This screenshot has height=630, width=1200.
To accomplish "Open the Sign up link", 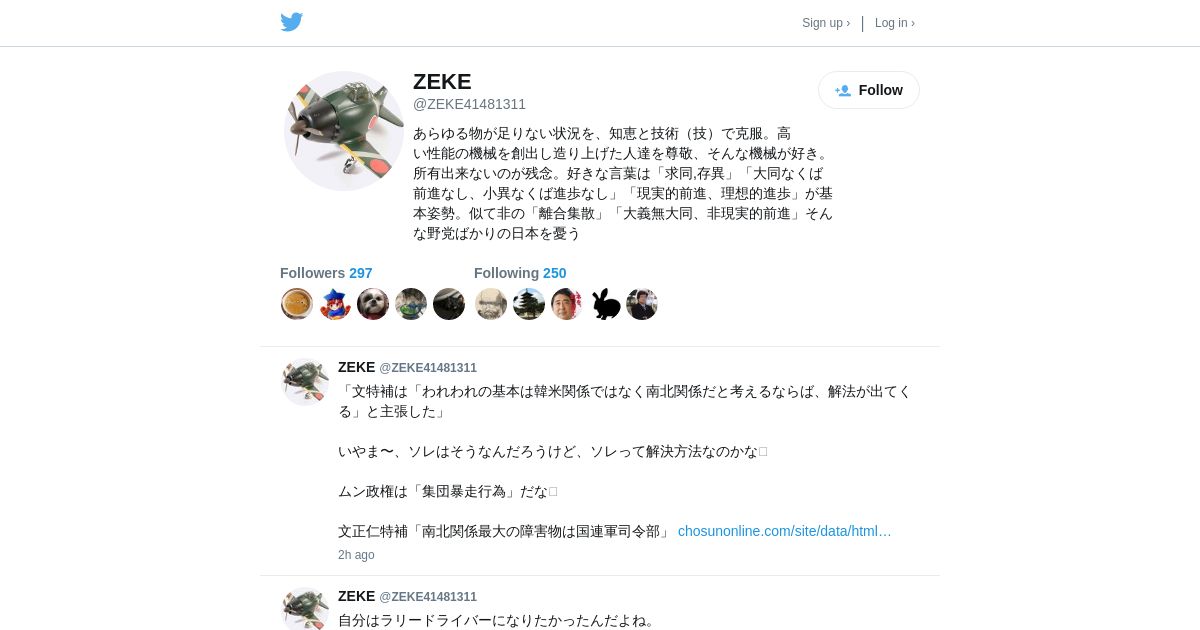I will [x=826, y=23].
